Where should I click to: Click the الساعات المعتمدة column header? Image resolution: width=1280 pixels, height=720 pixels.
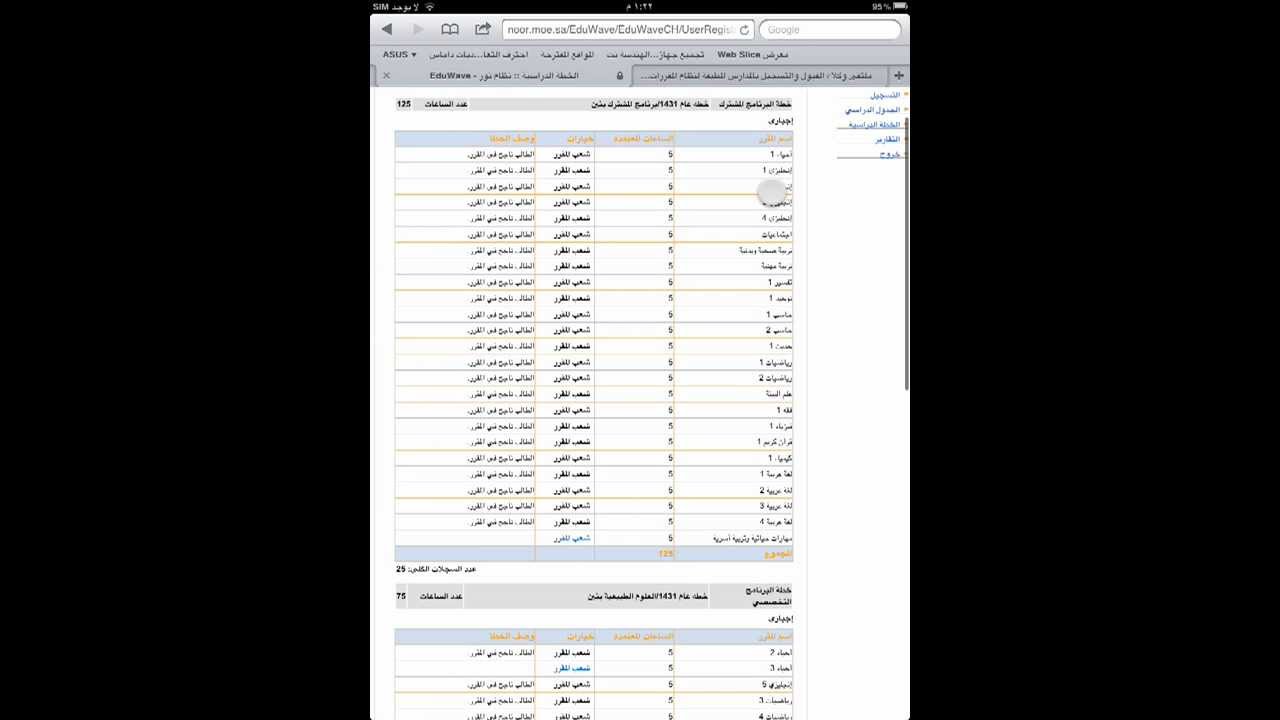coord(643,139)
